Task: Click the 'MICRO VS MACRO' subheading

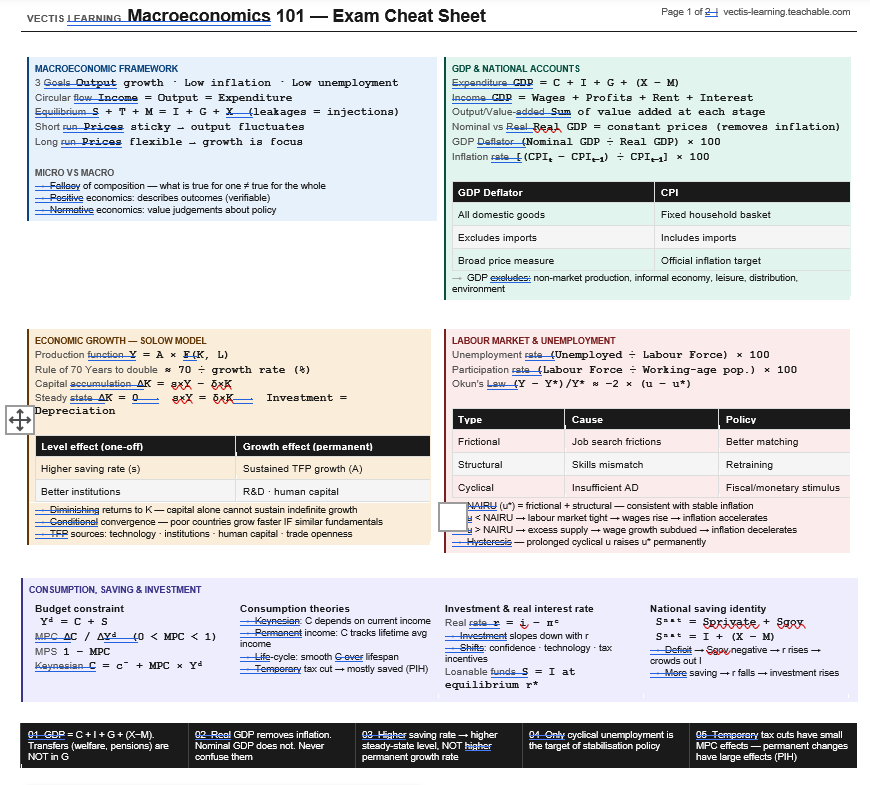Action: click(74, 173)
